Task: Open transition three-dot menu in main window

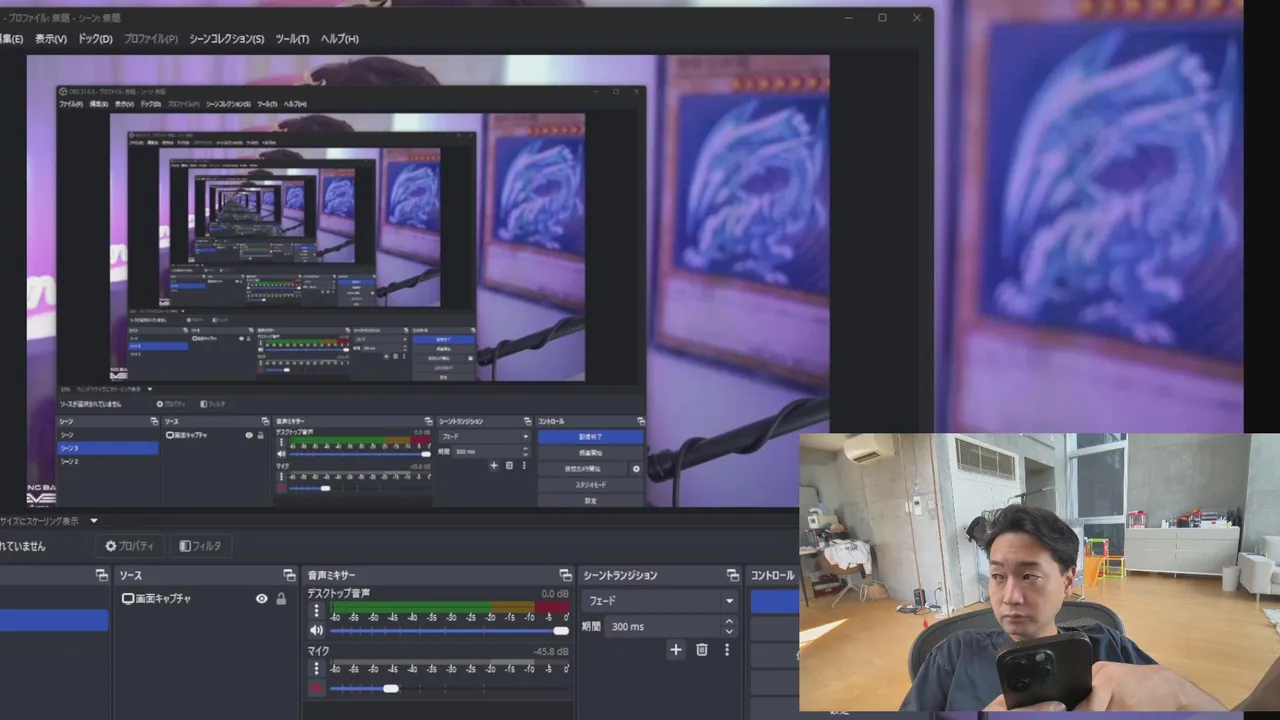Action: [x=726, y=650]
